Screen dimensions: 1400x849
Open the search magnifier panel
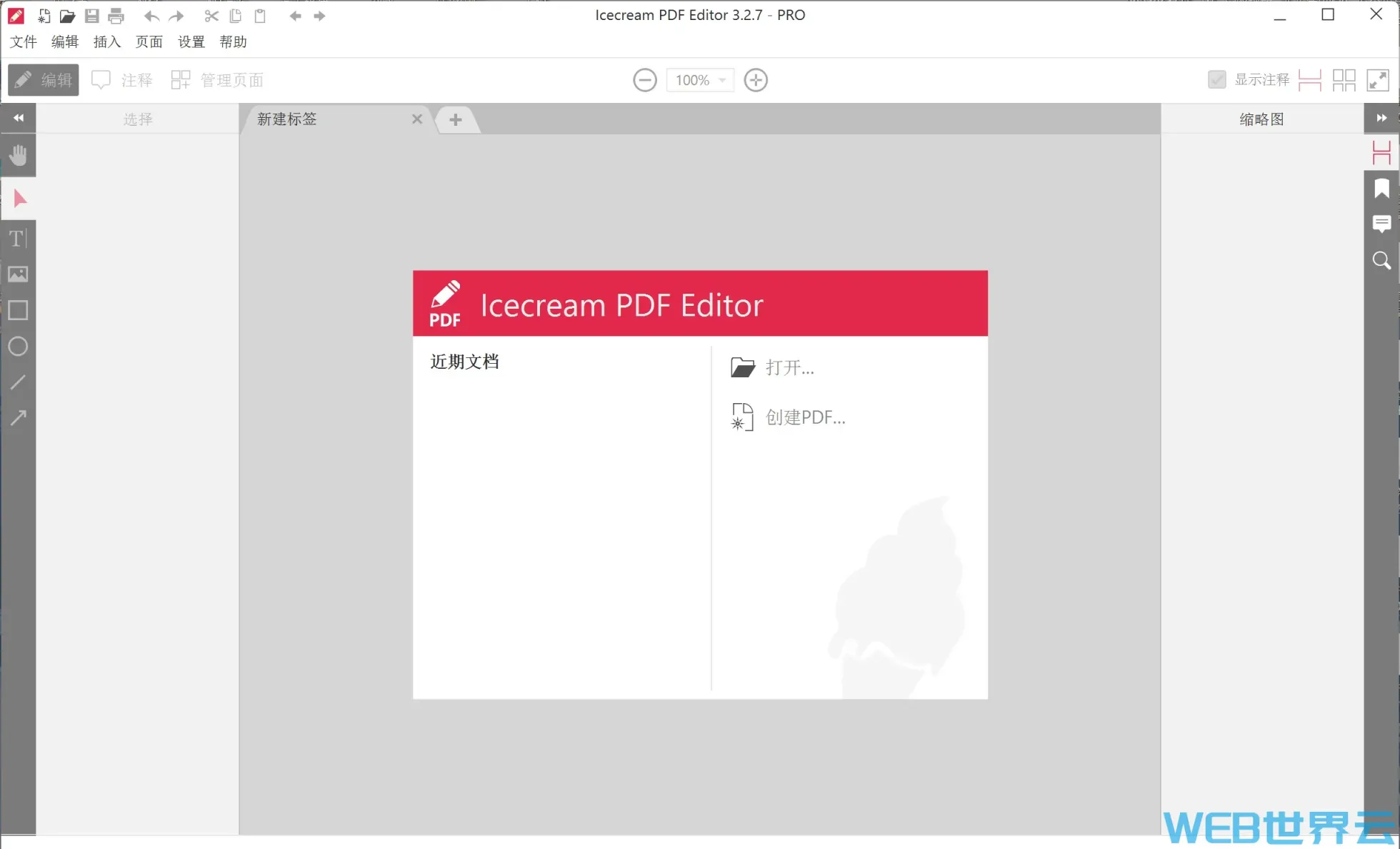(x=1381, y=260)
